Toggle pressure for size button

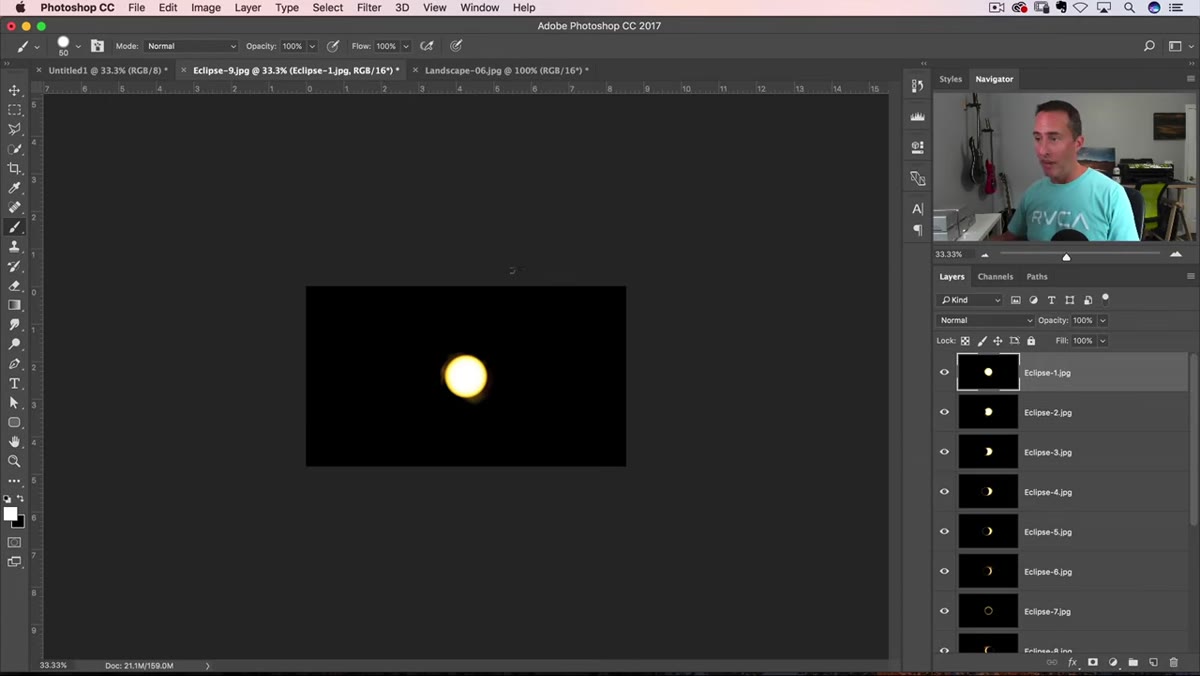(x=456, y=46)
